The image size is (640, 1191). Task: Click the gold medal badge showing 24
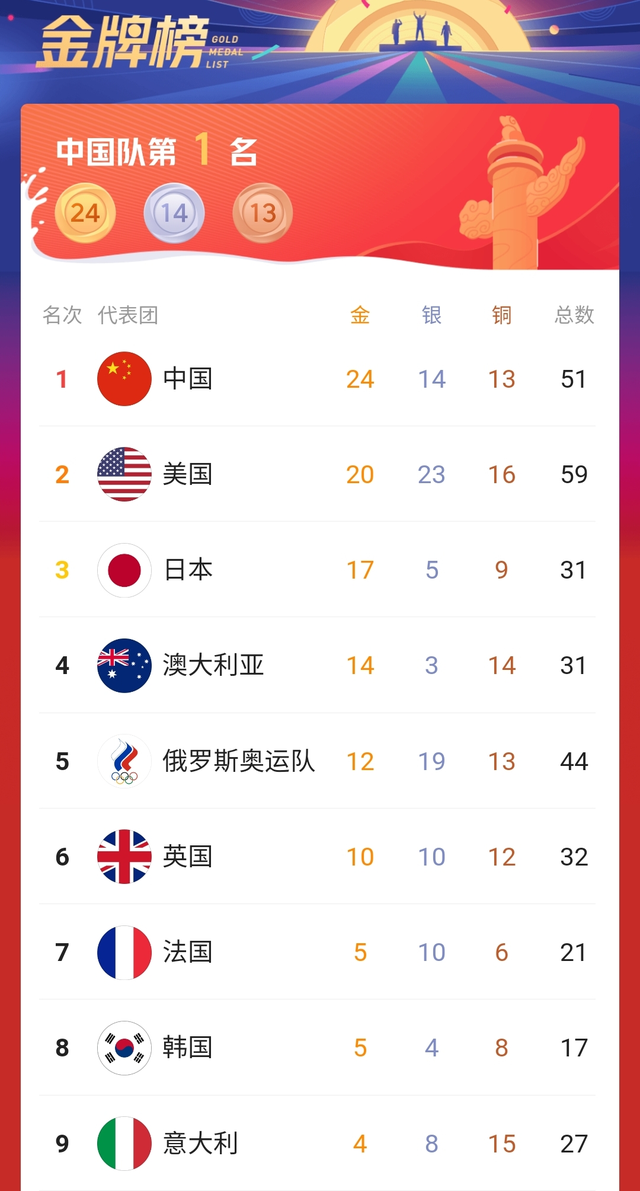86,212
